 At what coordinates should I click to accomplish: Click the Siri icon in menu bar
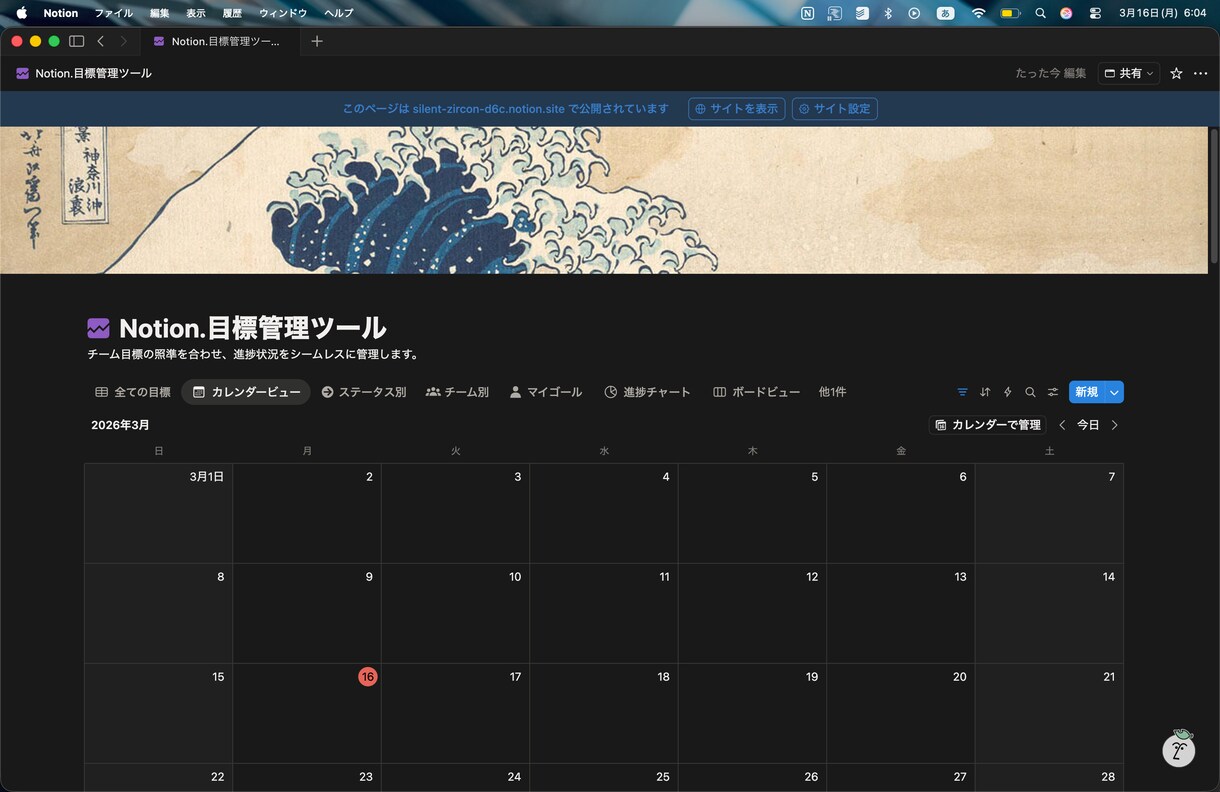coord(1066,13)
